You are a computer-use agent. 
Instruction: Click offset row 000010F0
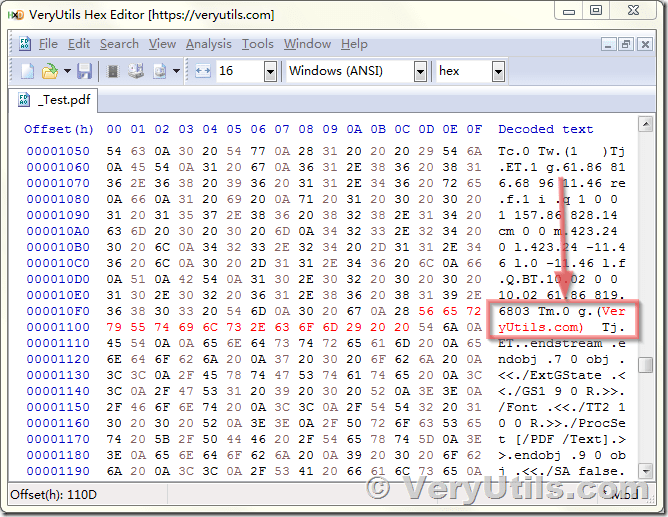[x=58, y=311]
